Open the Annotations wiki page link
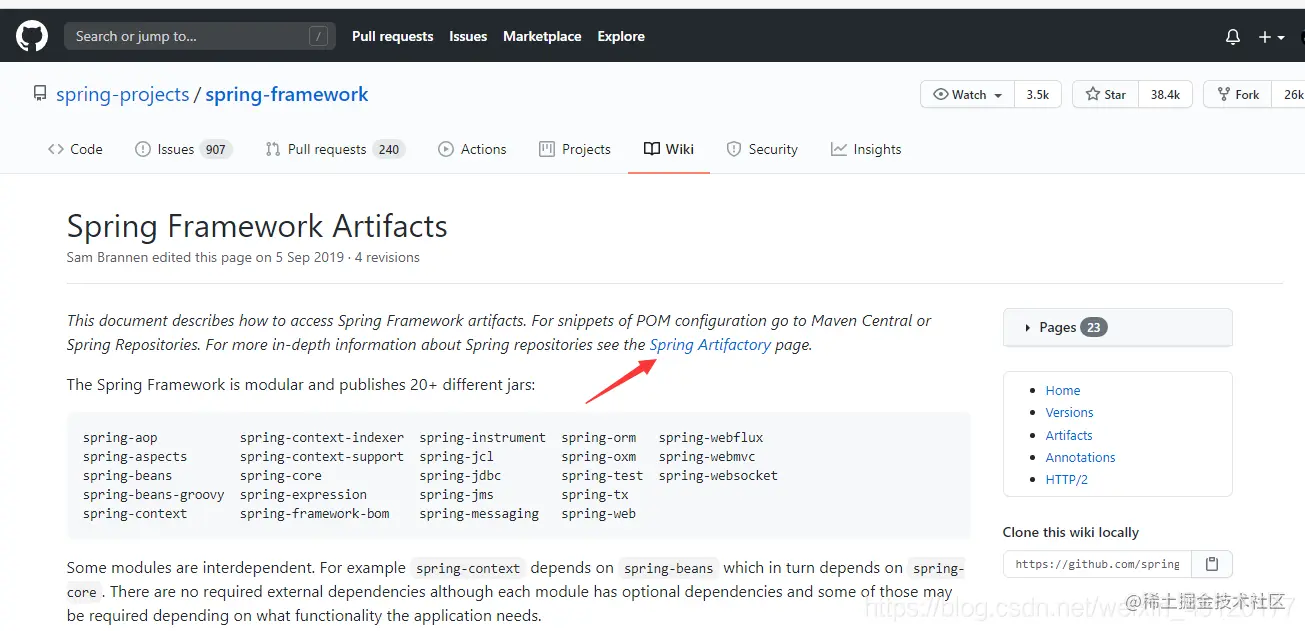Image resolution: width=1305 pixels, height=631 pixels. [1080, 457]
